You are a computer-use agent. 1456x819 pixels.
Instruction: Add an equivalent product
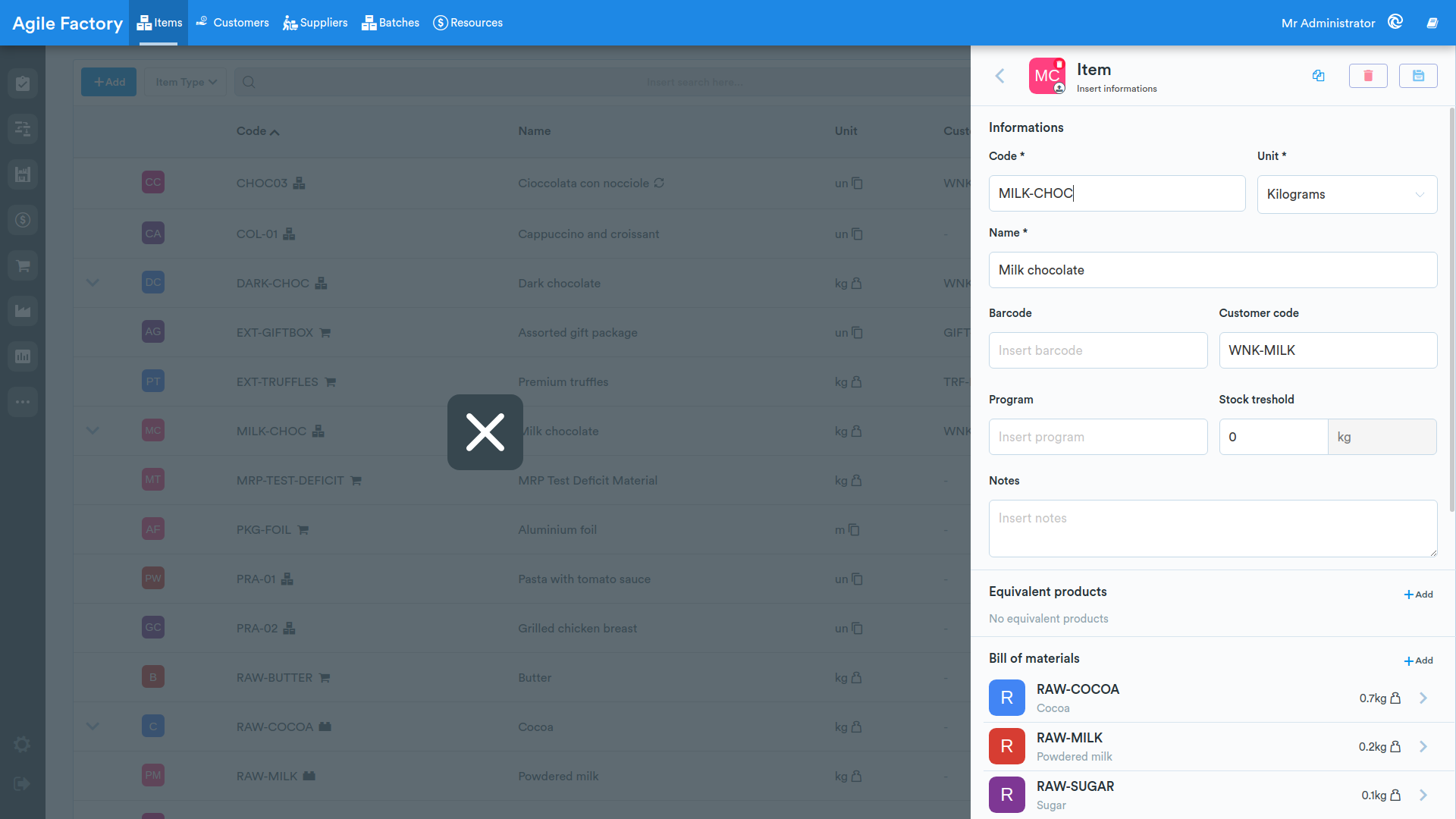1418,595
